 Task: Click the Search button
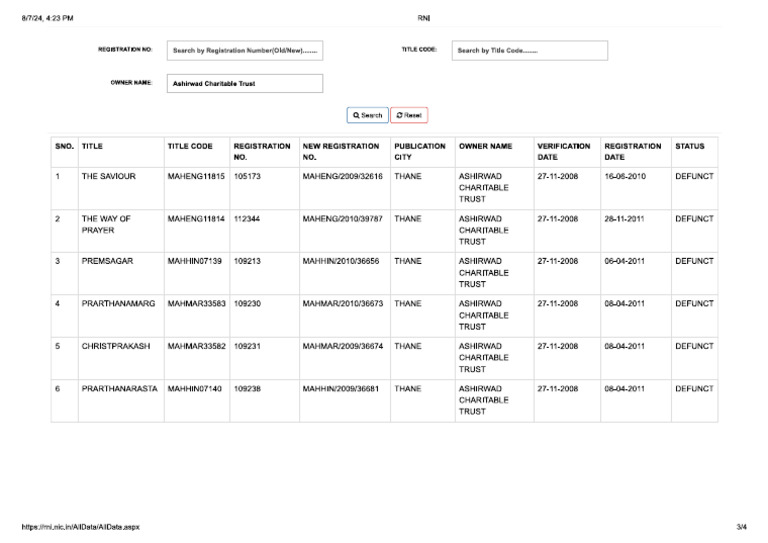(367, 115)
